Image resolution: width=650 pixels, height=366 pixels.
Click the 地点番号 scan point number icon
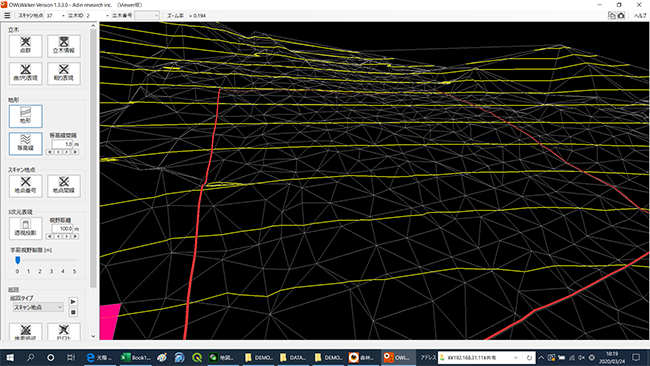click(26, 186)
